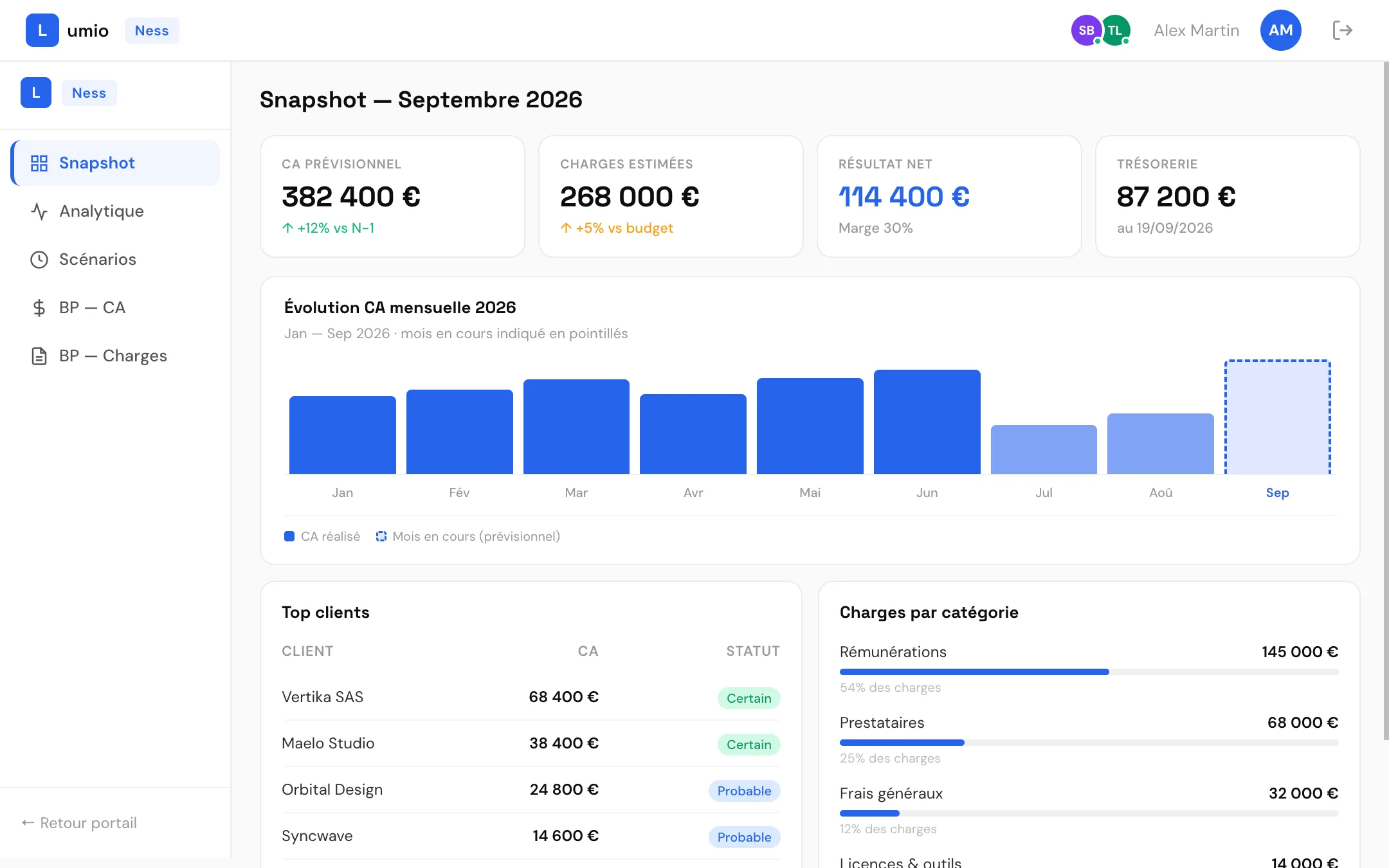Click the 382 400 € CA prévisionnel value

[351, 197]
